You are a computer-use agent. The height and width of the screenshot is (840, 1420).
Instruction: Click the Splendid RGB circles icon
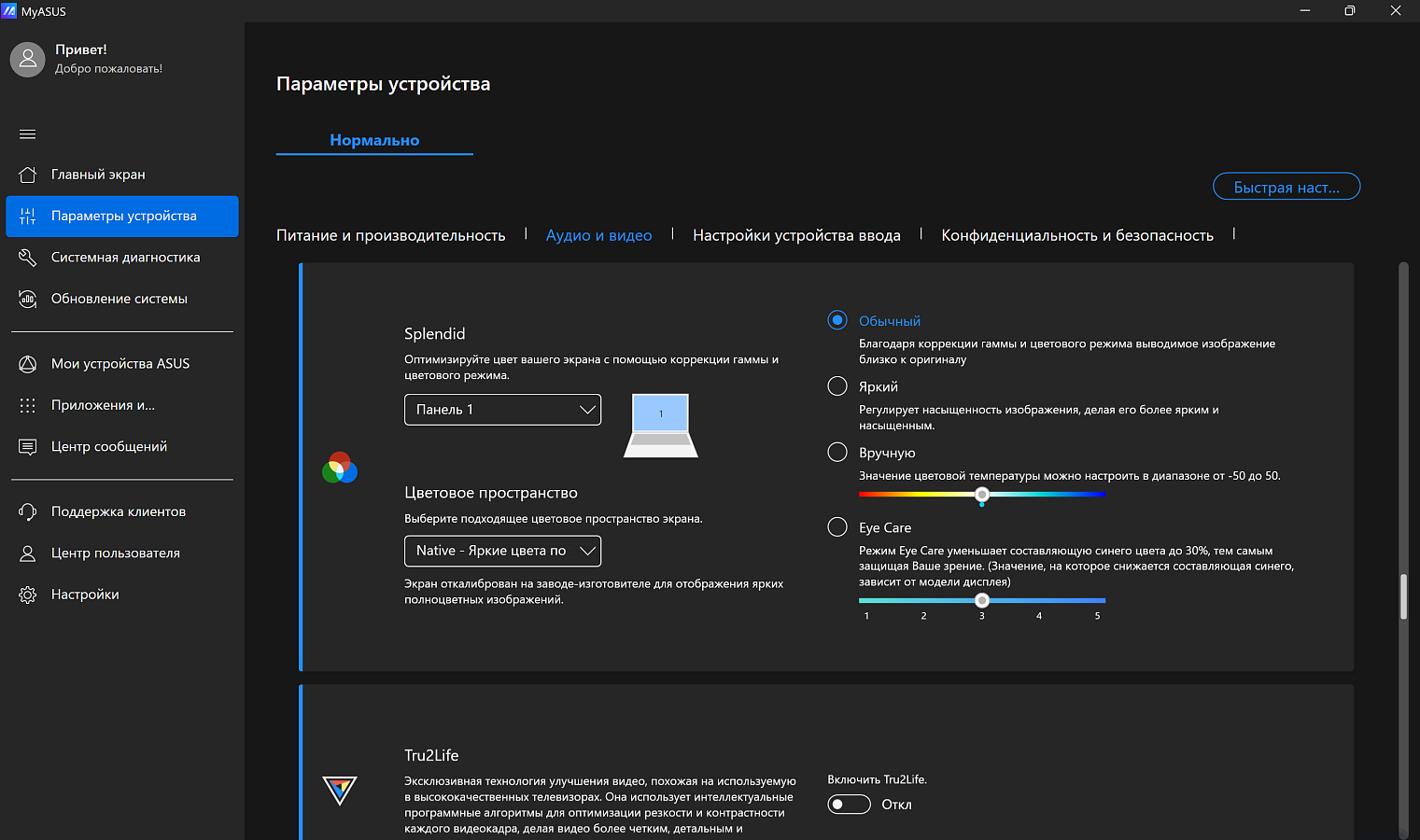[x=340, y=468]
